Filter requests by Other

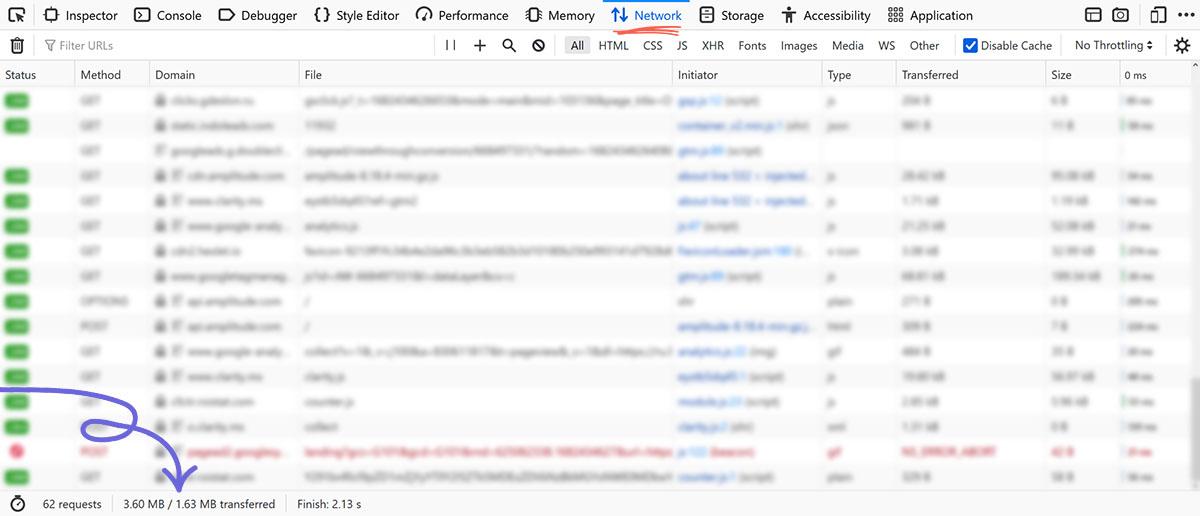pyautogui.click(x=924, y=45)
